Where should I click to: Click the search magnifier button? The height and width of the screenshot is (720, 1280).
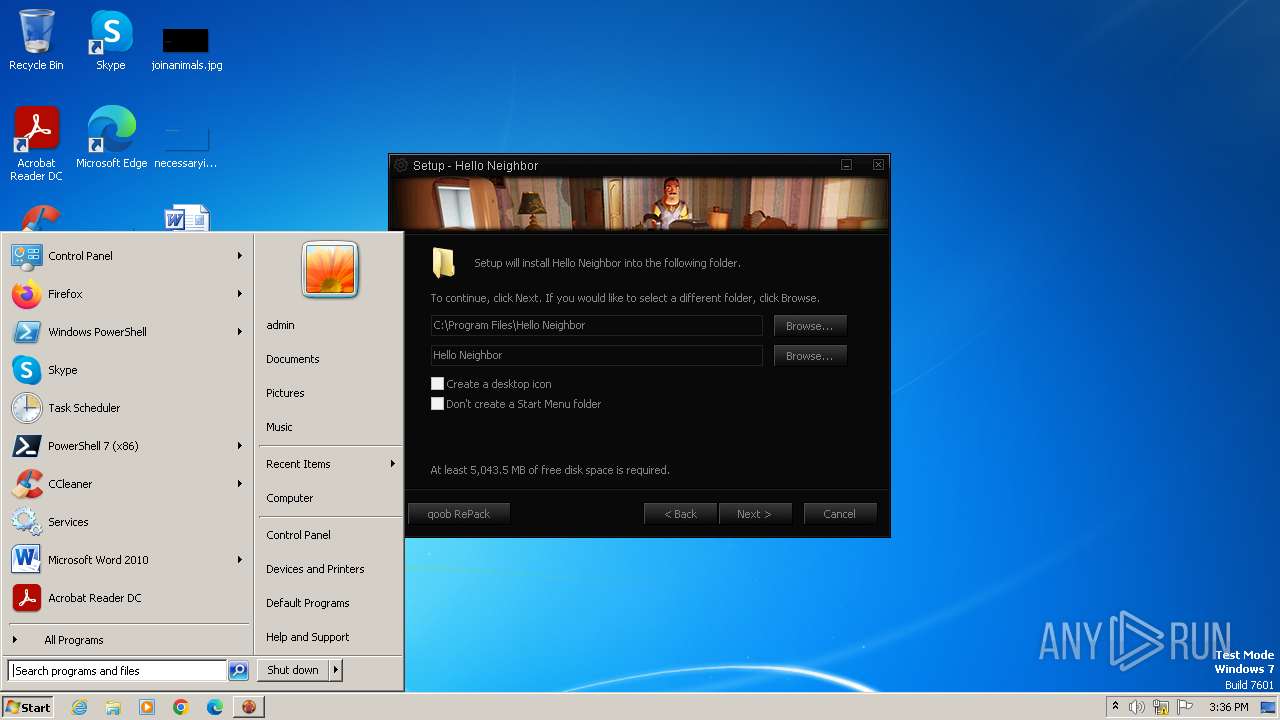(238, 671)
